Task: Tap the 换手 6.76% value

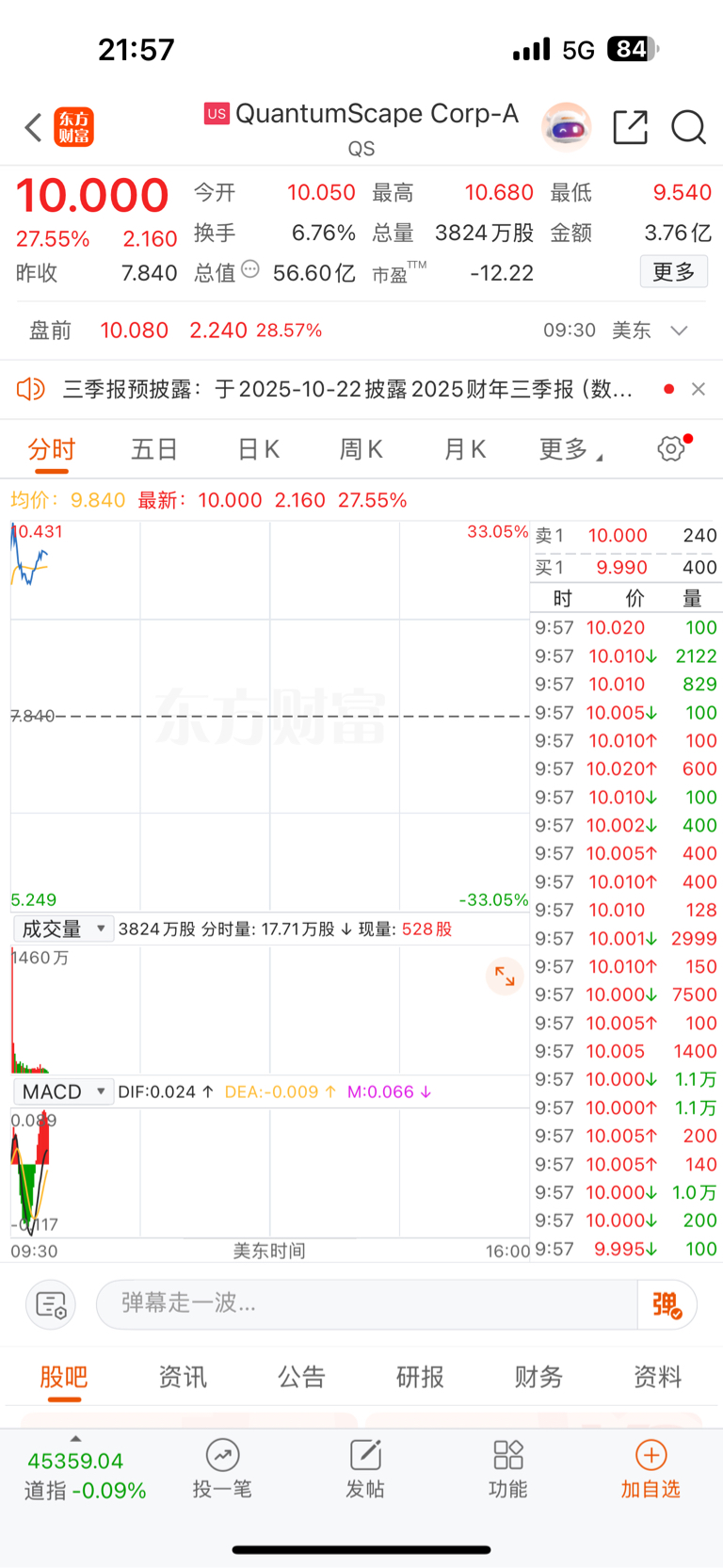Action: [324, 233]
